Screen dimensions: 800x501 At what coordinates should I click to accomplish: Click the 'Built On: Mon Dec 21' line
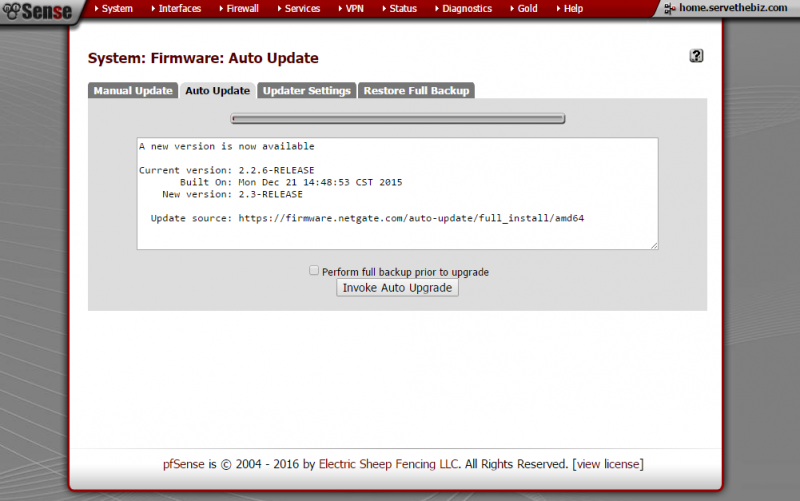coord(291,182)
